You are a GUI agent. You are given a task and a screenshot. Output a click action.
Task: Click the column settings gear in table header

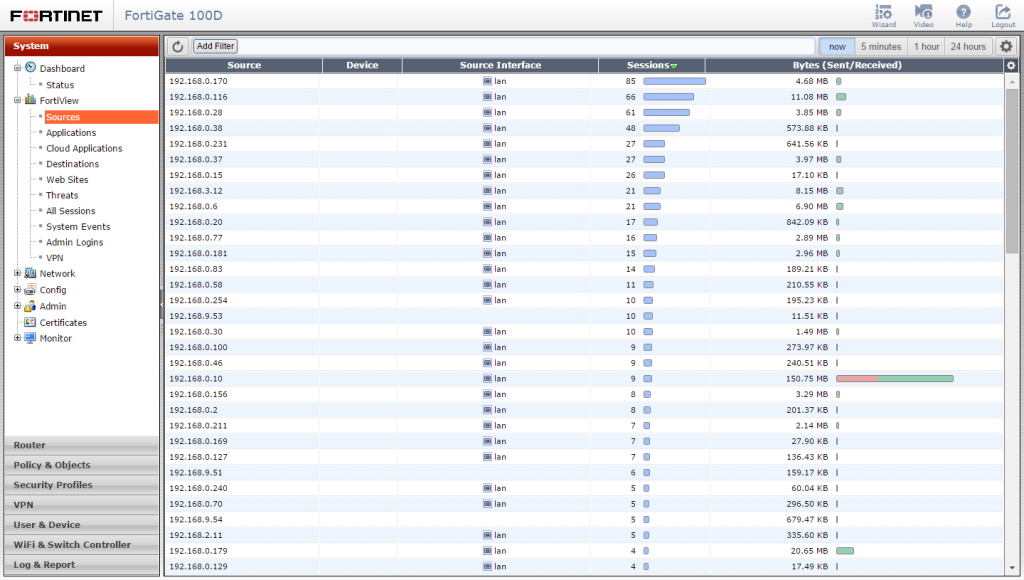tap(1011, 65)
